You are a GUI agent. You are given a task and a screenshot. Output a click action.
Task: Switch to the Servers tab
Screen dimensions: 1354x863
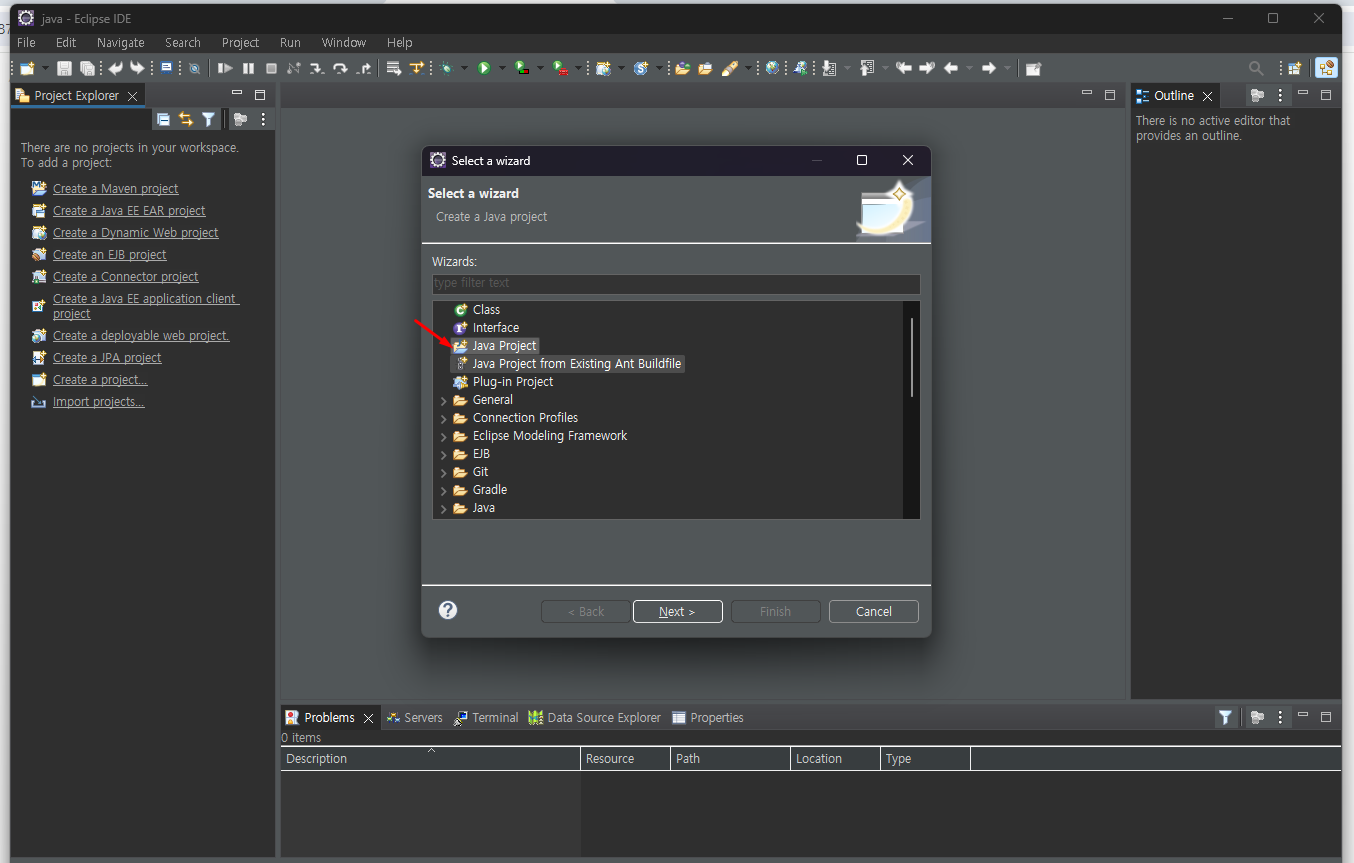click(414, 717)
